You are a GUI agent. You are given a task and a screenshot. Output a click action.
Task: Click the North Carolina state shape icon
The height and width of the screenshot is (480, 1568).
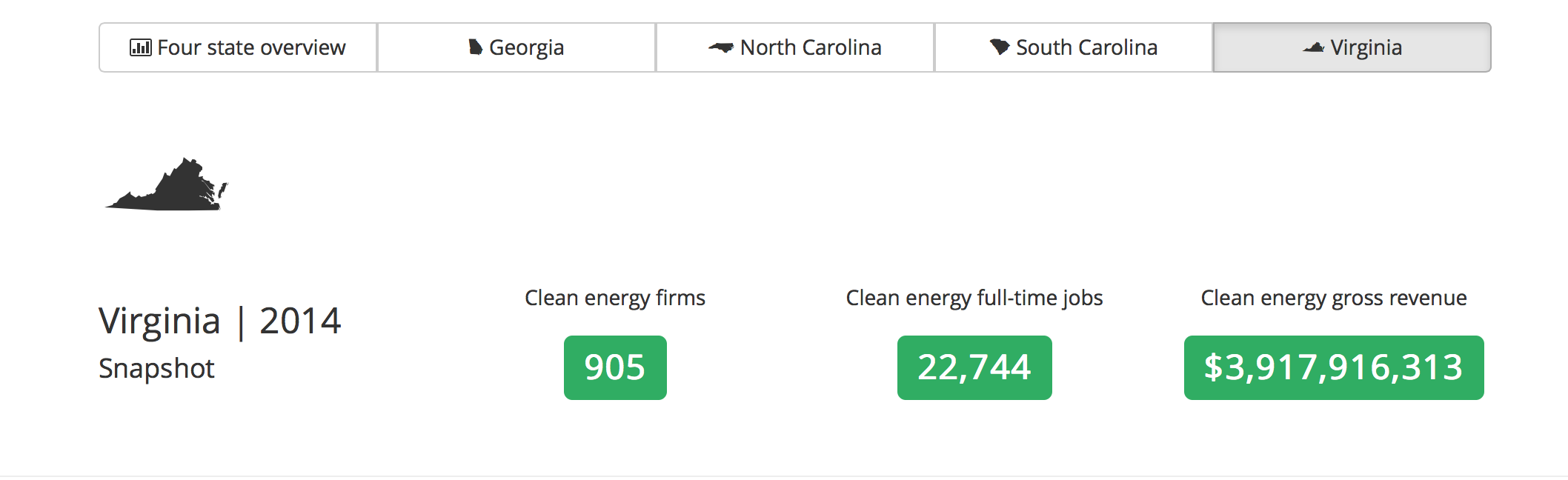(x=720, y=48)
